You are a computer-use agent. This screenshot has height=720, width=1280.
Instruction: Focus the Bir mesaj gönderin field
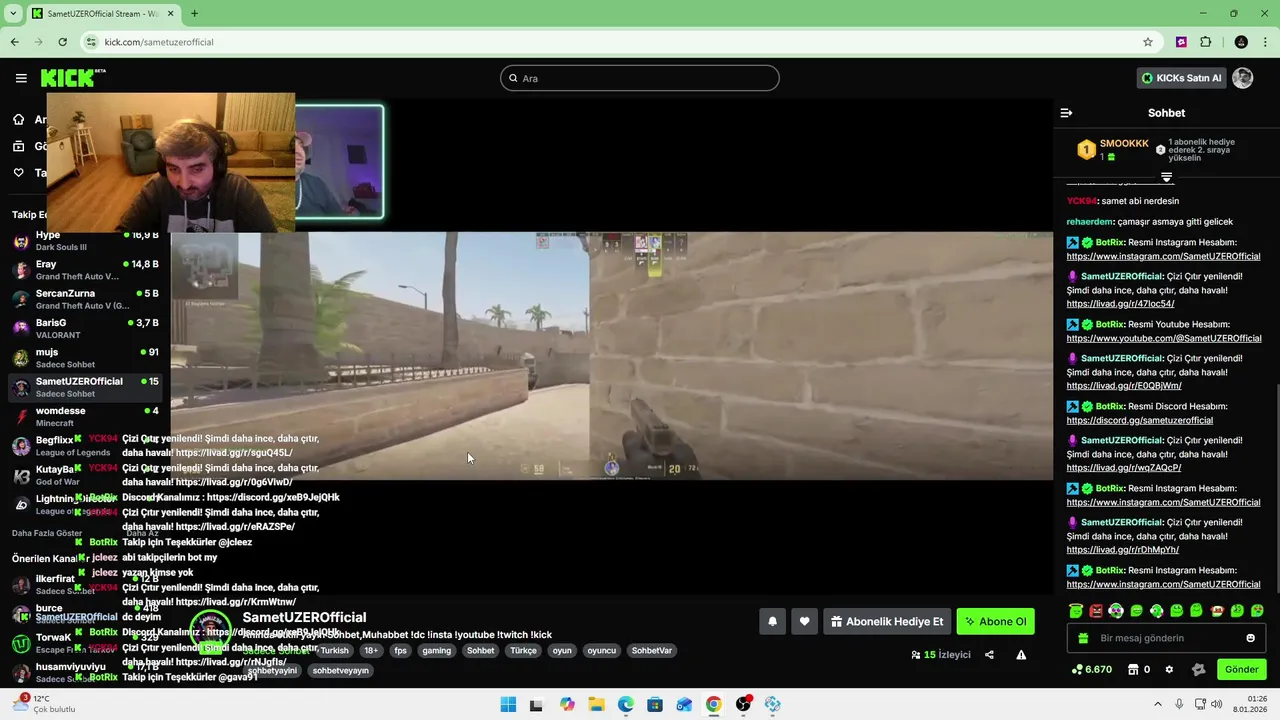(1165, 638)
